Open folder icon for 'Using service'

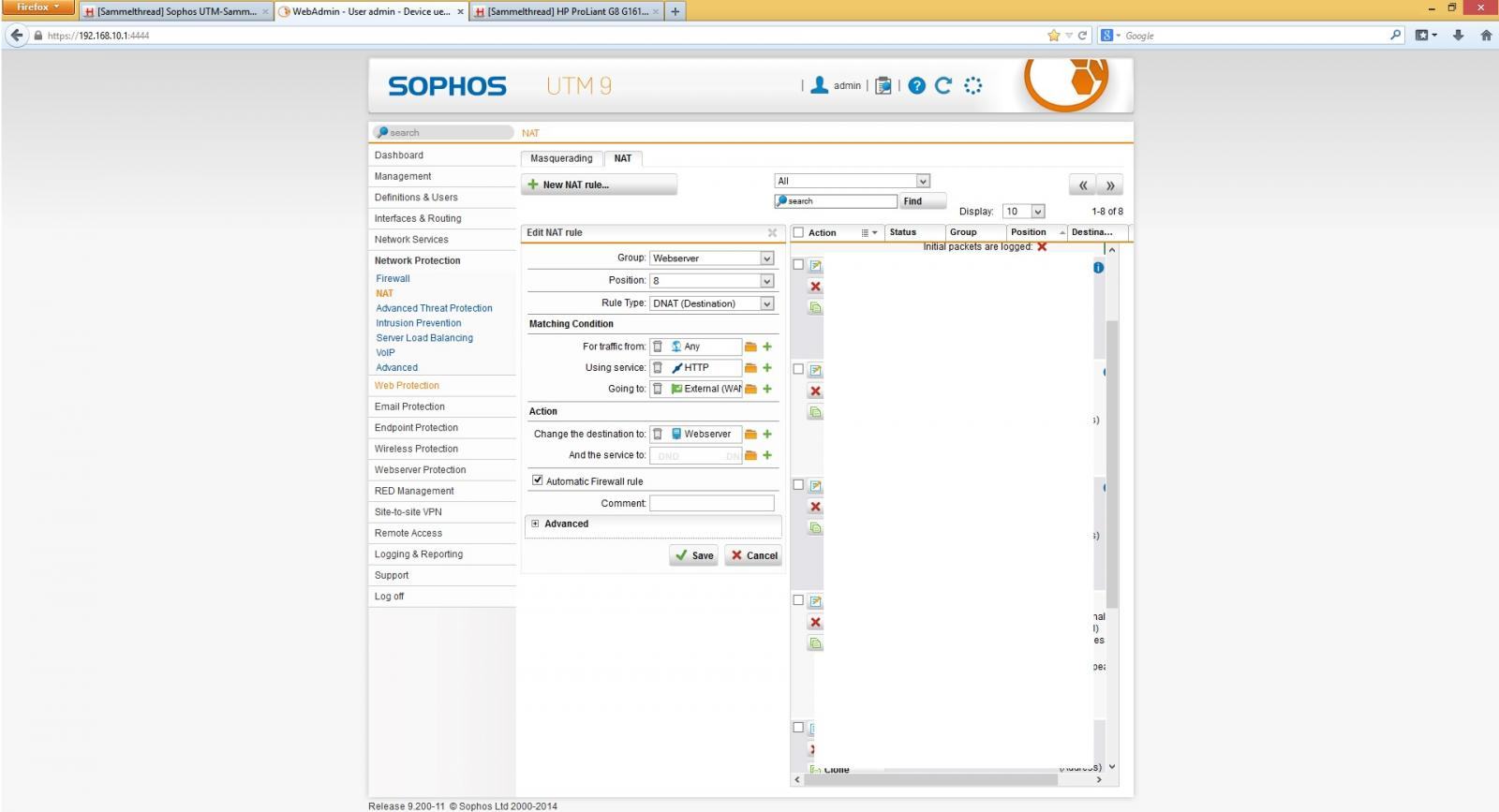(x=750, y=368)
